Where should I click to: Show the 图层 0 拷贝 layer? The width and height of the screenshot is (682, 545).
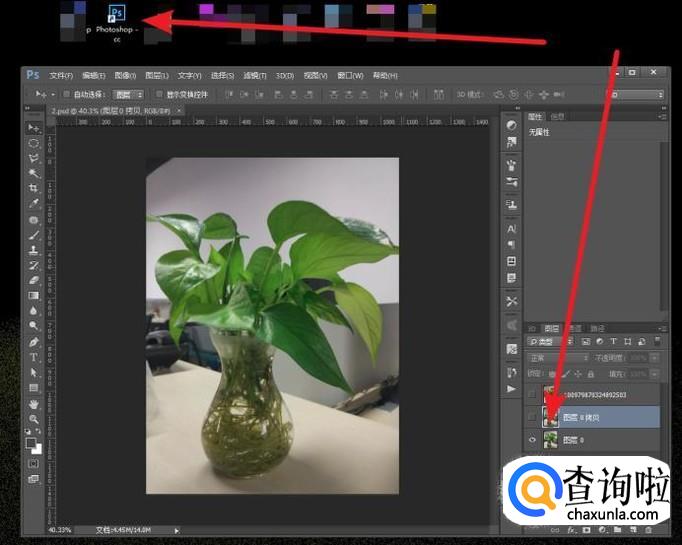point(531,416)
